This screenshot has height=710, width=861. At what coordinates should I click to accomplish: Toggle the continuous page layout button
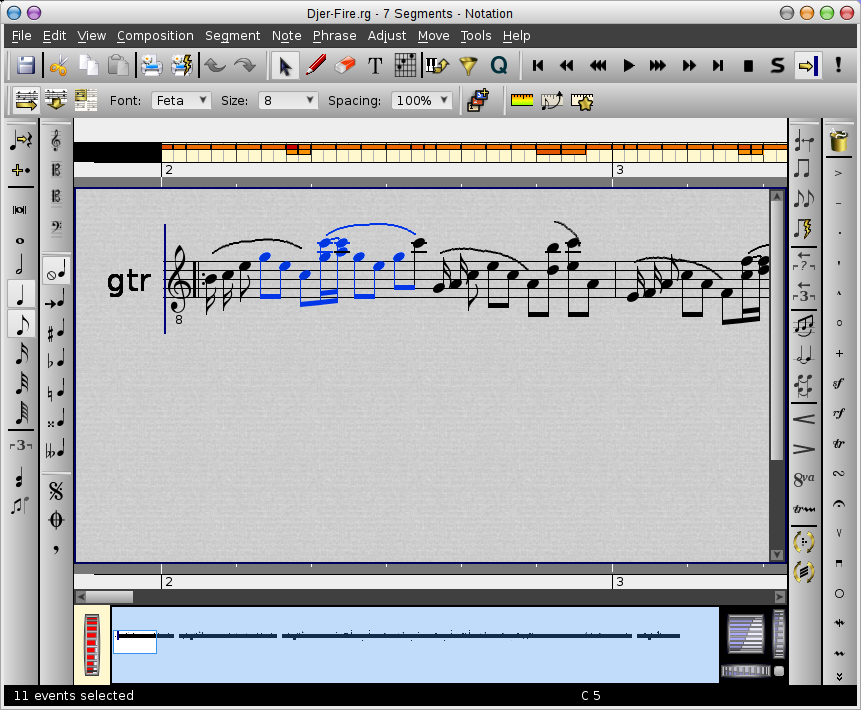[55, 100]
